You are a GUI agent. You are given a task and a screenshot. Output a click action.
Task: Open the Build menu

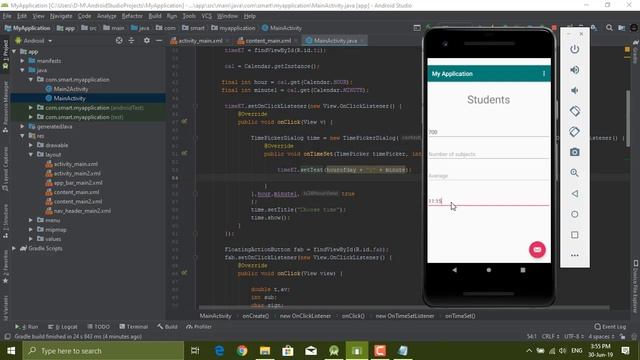point(155,16)
